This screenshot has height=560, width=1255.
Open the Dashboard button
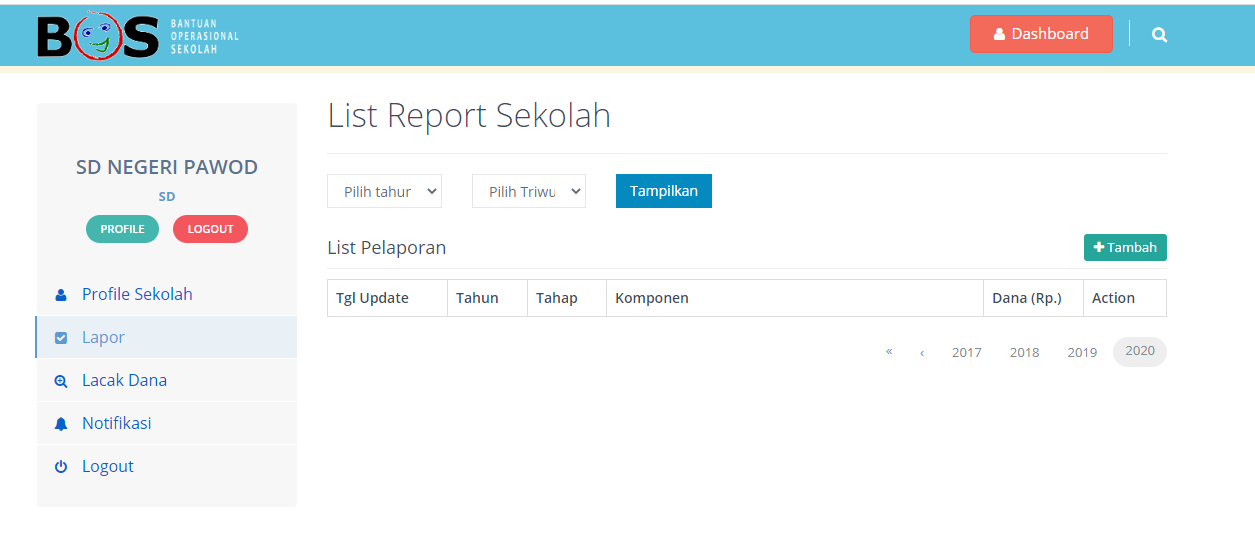(x=1041, y=34)
